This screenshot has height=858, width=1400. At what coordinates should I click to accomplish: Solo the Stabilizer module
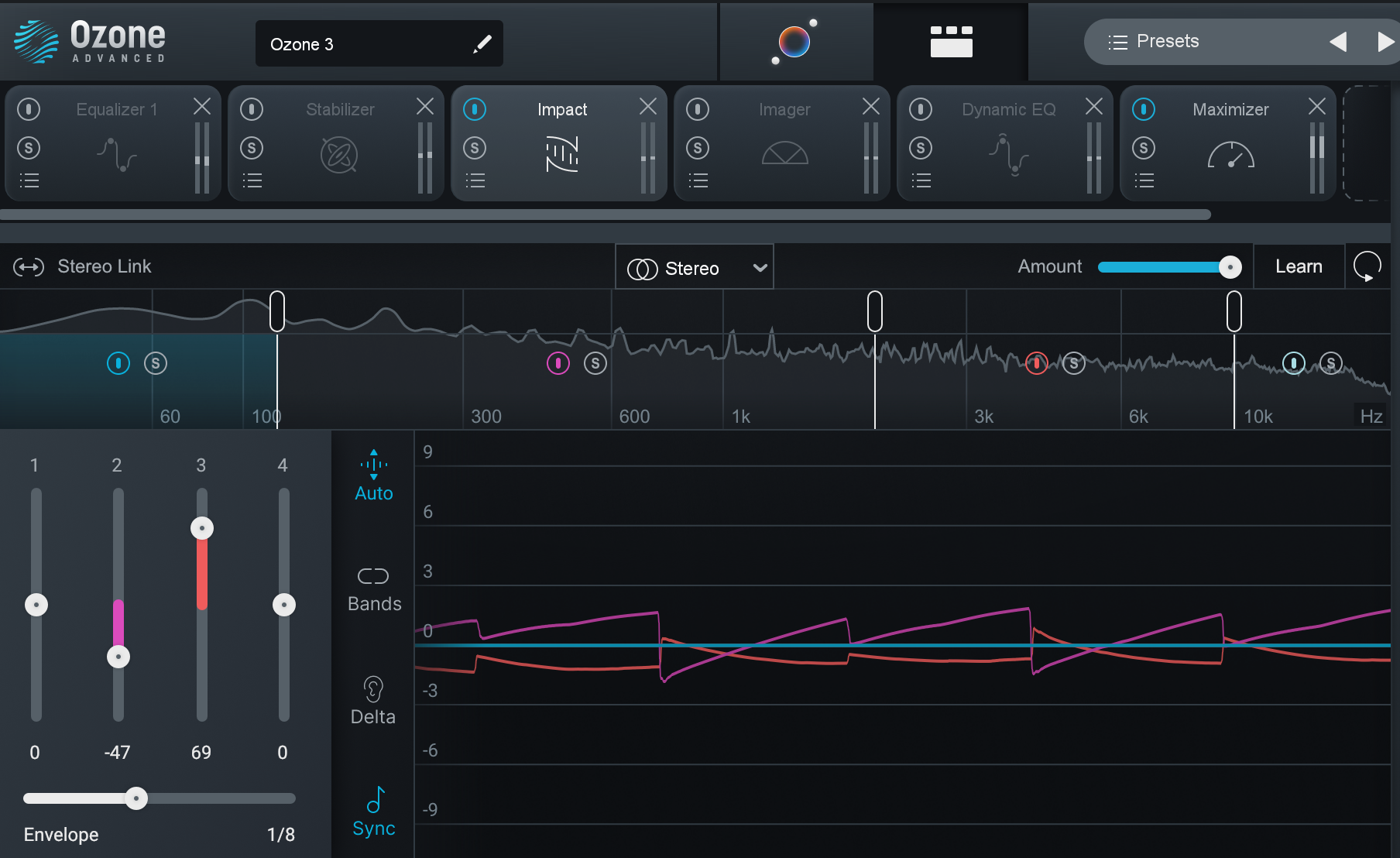click(x=252, y=148)
